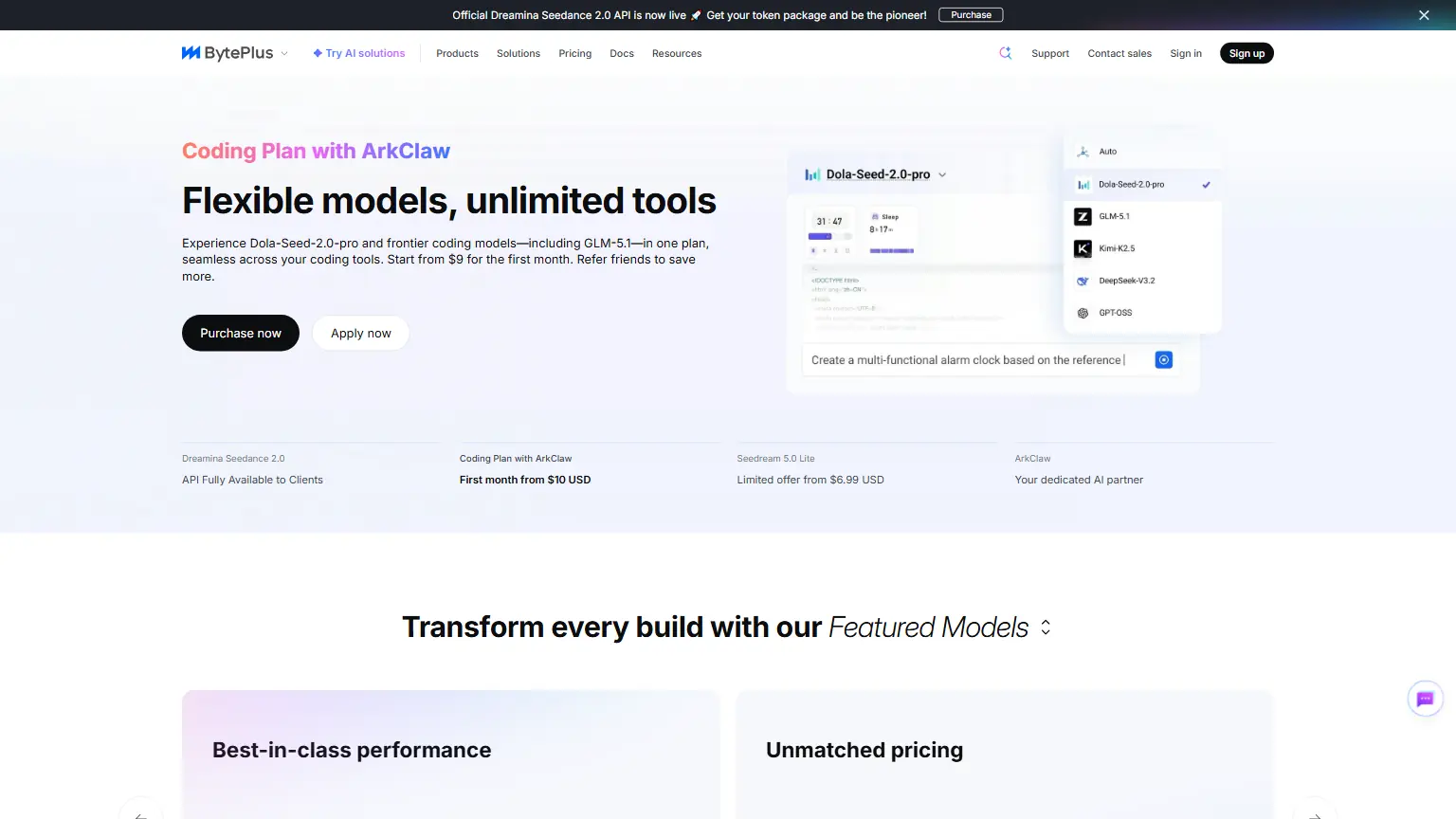The height and width of the screenshot is (819, 1456).
Task: Open the Docs menu item
Action: pyautogui.click(x=622, y=53)
